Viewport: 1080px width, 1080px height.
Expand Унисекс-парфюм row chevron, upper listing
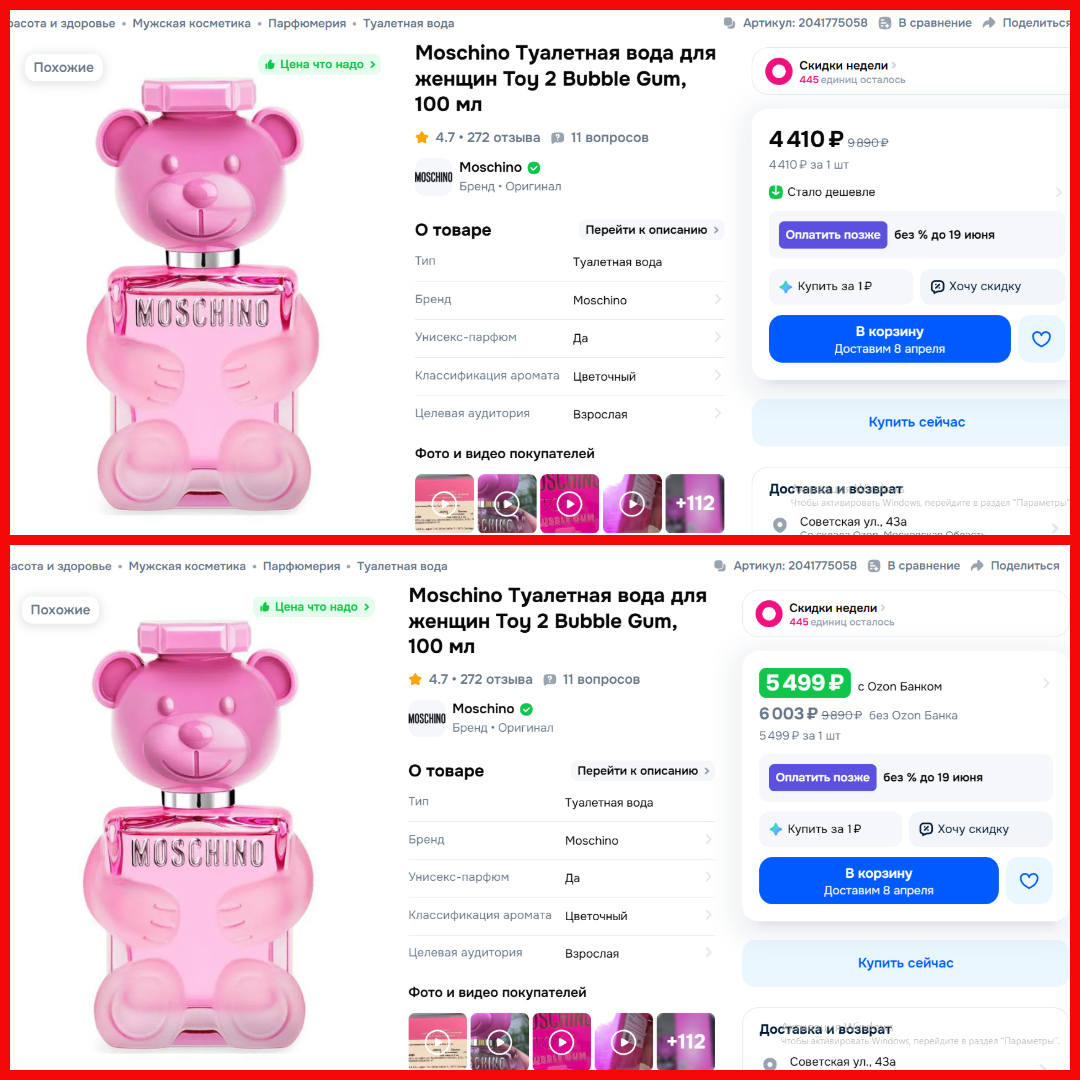point(717,337)
